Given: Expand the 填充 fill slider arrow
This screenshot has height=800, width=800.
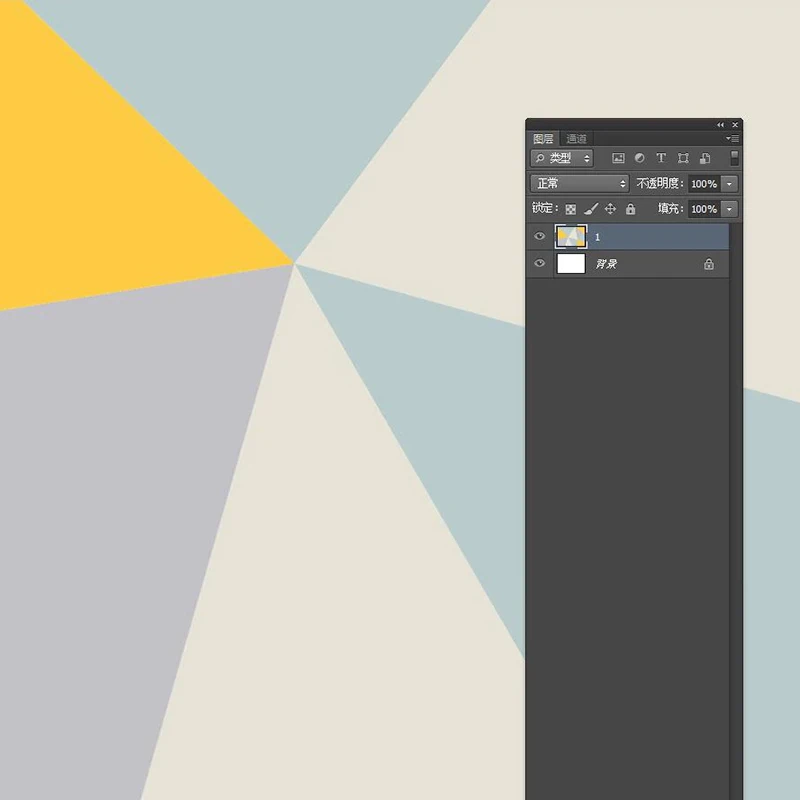Looking at the screenshot, I should click(x=730, y=209).
